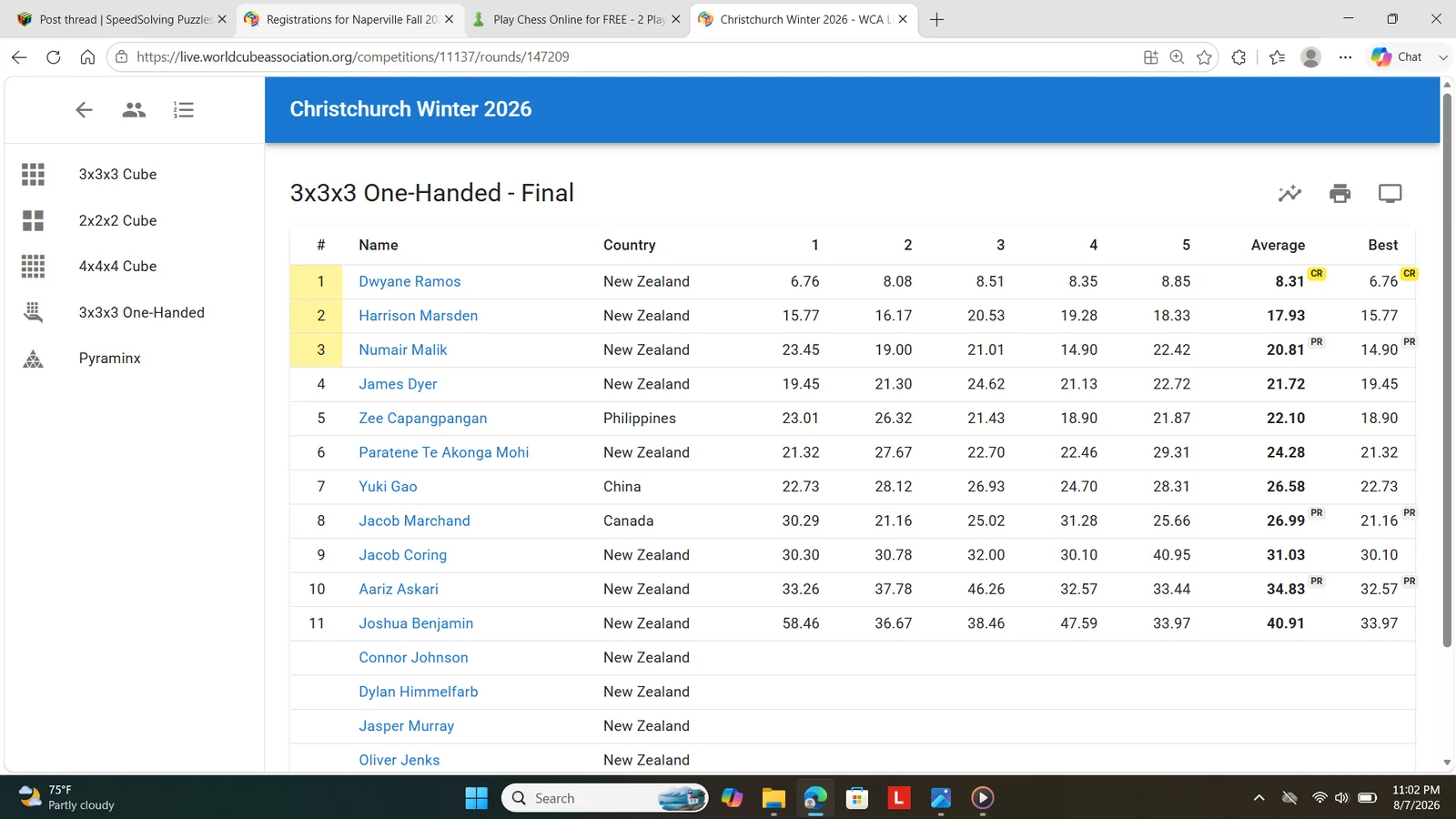Open File Explorer from taskbar
Viewport: 1456px width, 819px height.
pos(773,798)
